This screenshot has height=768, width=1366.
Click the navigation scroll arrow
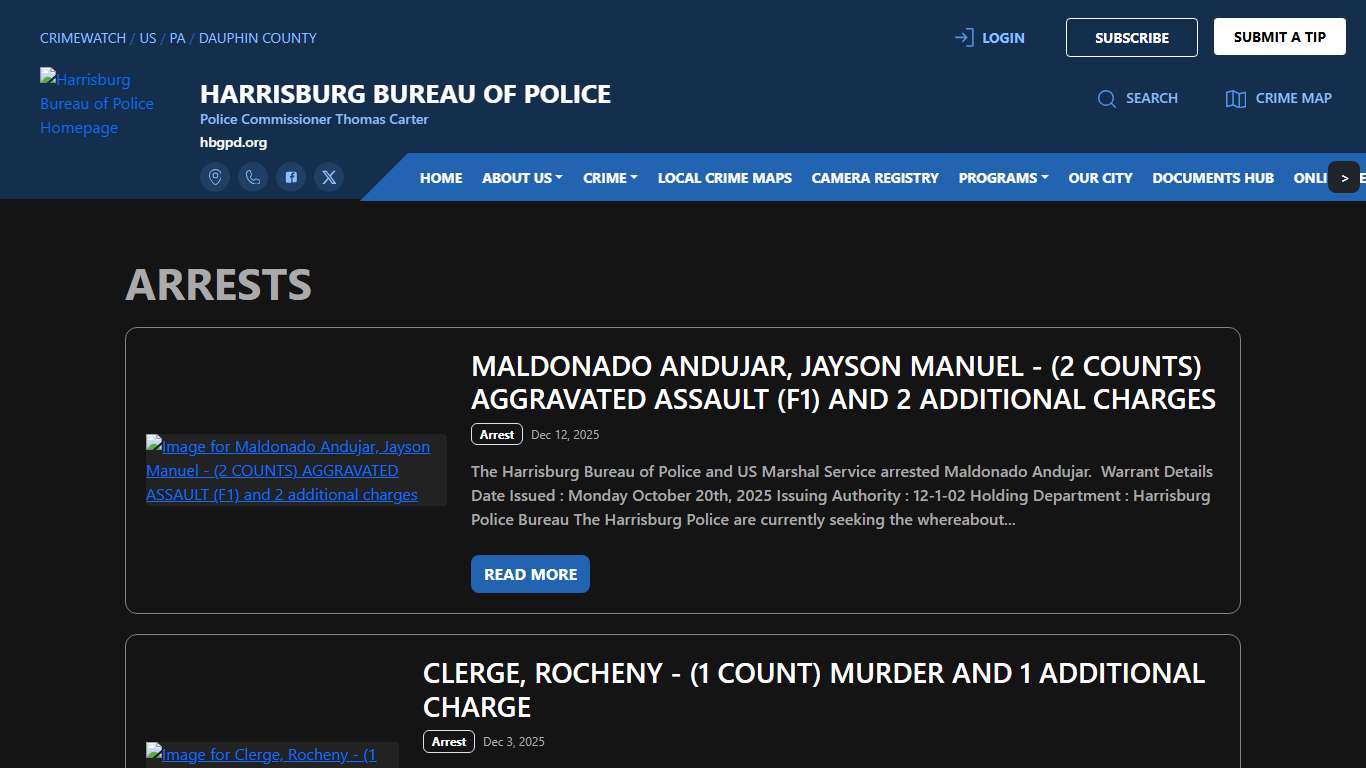pyautogui.click(x=1345, y=177)
